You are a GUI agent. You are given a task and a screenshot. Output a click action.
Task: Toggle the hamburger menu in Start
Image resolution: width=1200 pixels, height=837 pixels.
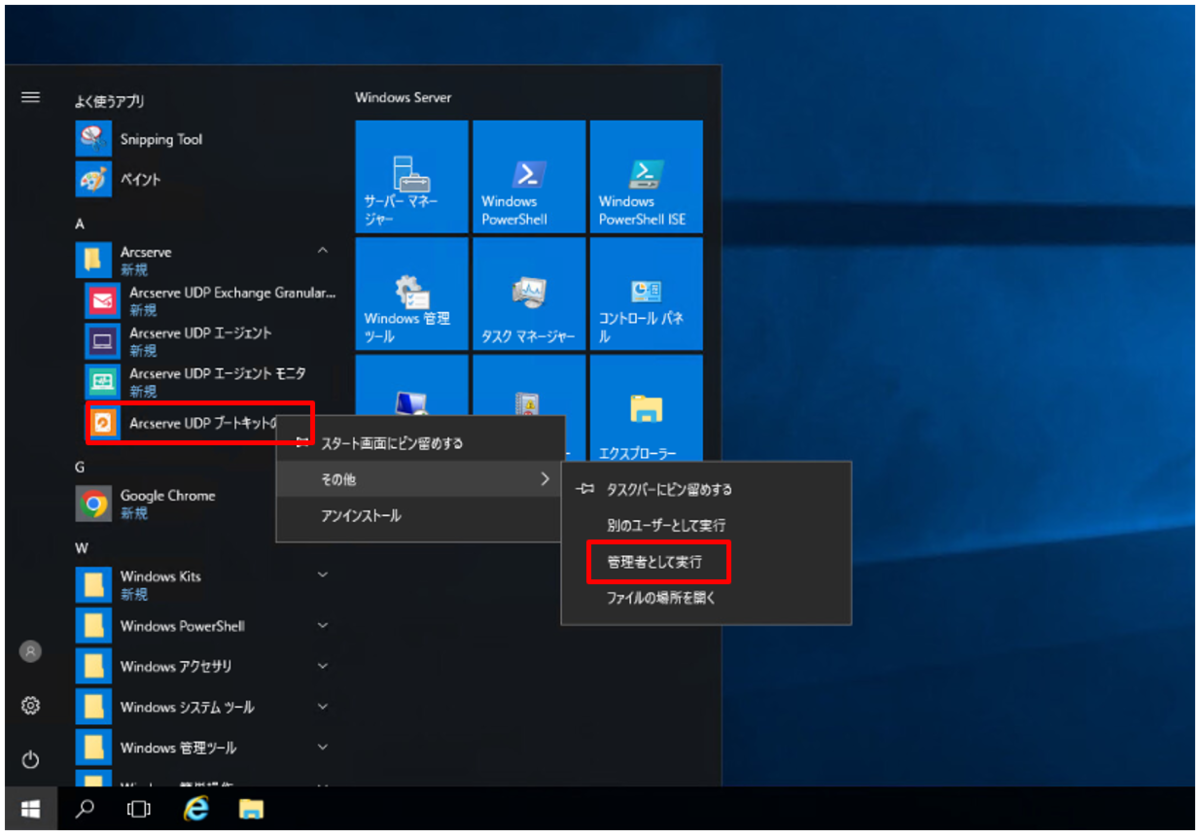click(31, 97)
